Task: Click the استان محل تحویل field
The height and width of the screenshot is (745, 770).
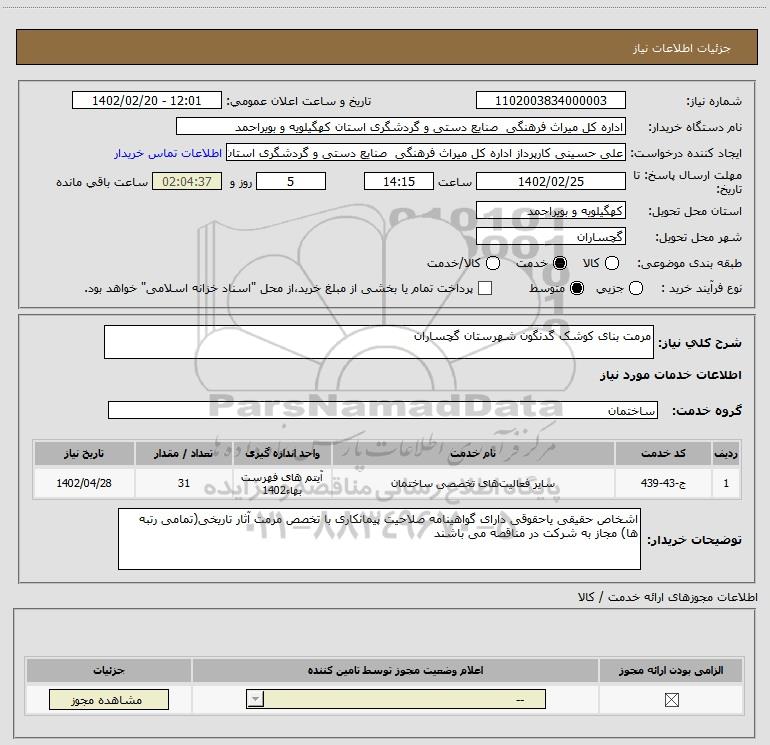Action: pos(550,211)
